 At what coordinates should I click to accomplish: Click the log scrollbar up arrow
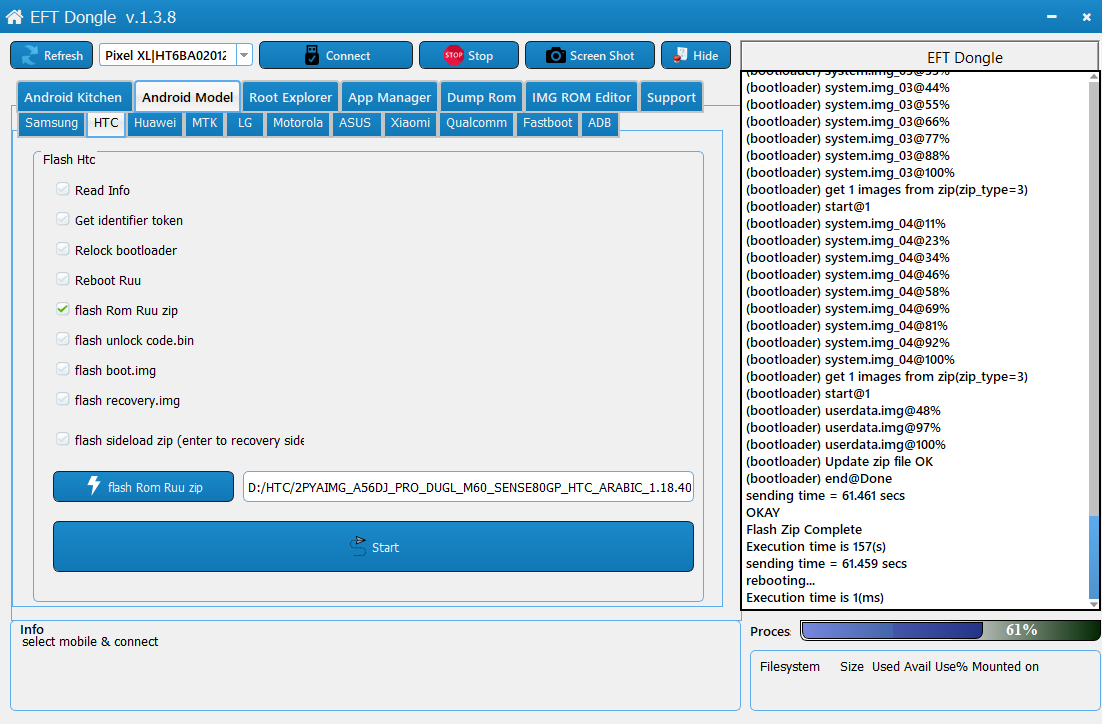pos(1094,76)
